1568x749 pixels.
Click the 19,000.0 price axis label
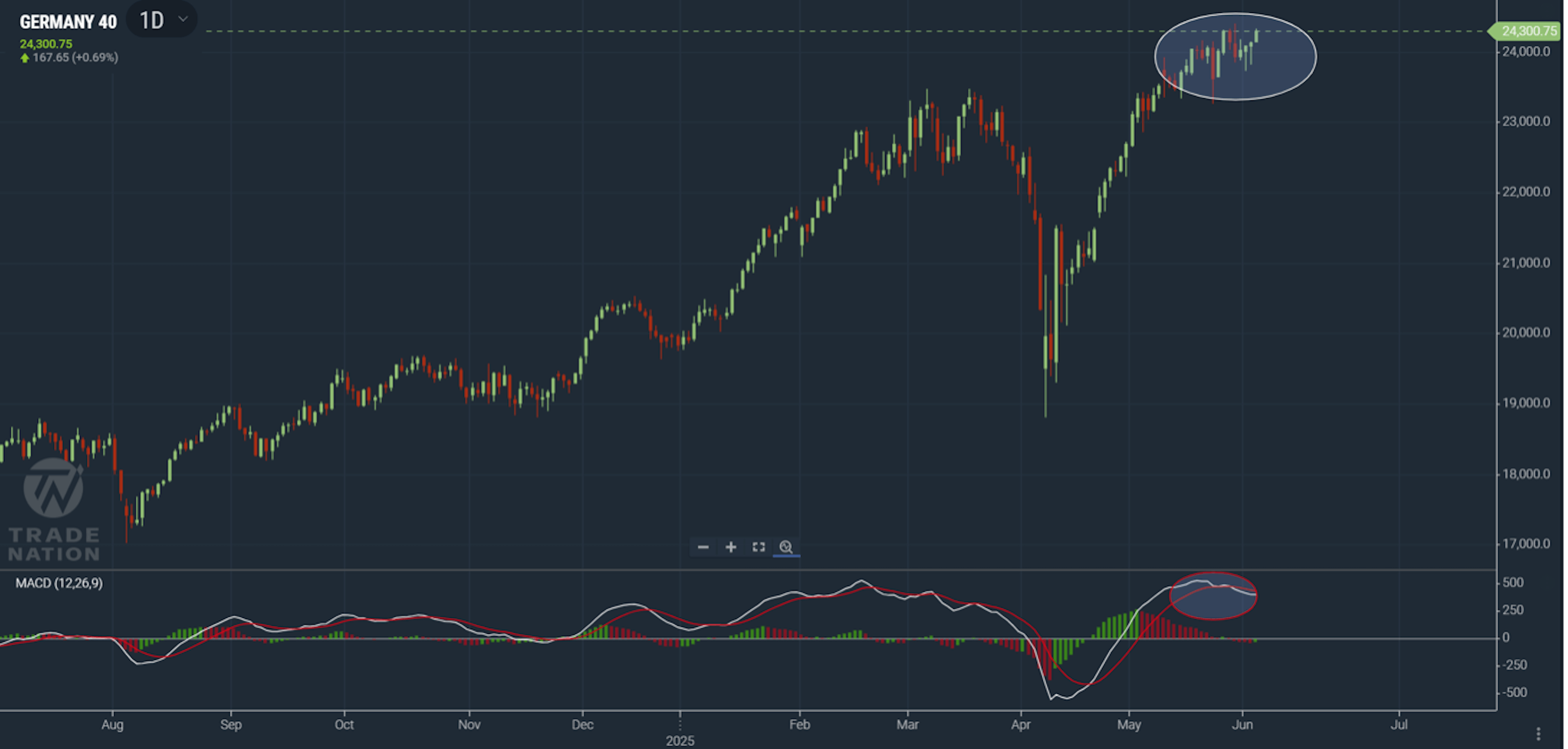coord(1526,403)
